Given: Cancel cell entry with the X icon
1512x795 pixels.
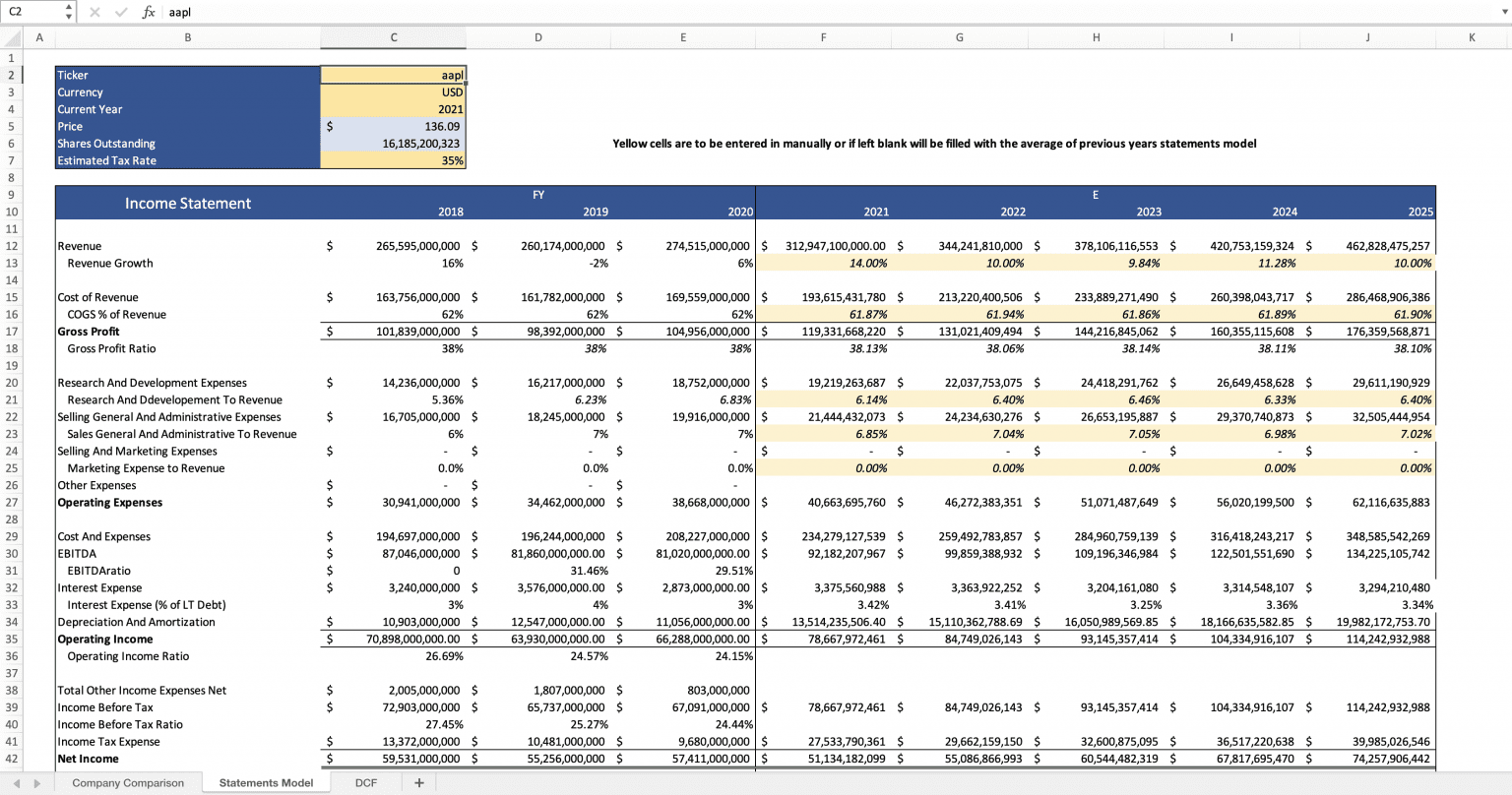Looking at the screenshot, I should tap(94, 12).
